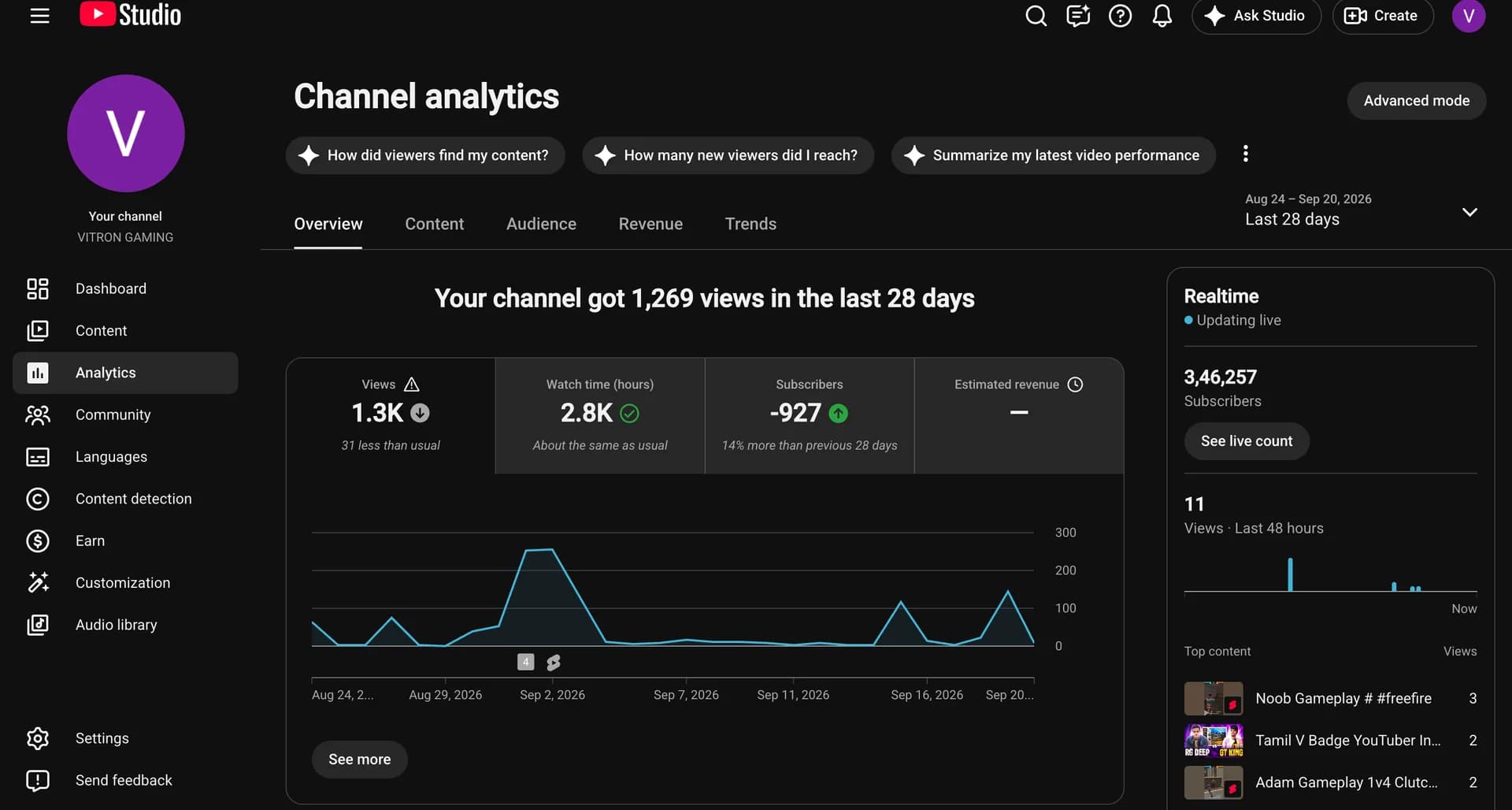Switch to the Content analytics tab

(x=434, y=224)
